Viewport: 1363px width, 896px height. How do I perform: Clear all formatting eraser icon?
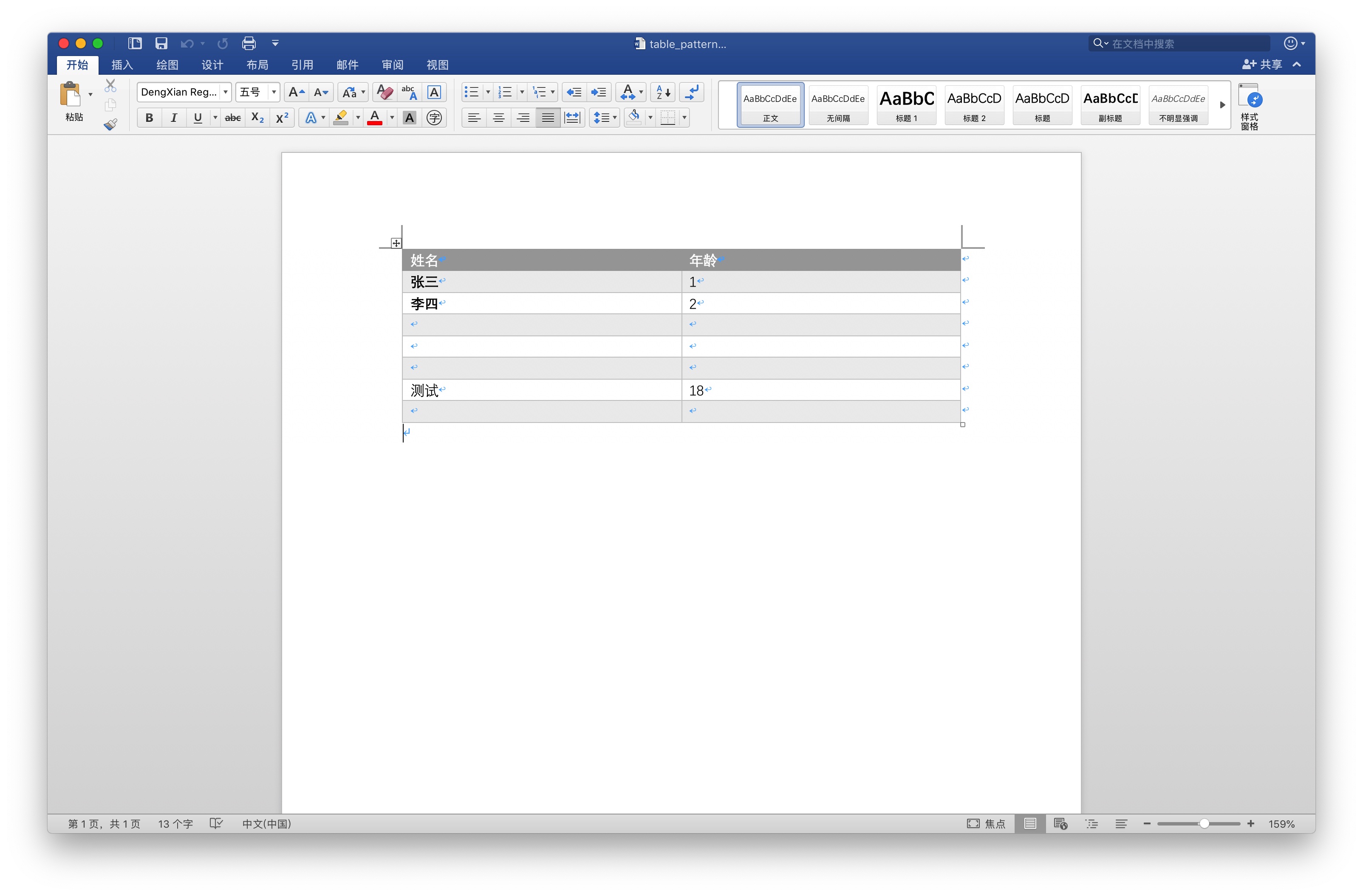(x=385, y=92)
